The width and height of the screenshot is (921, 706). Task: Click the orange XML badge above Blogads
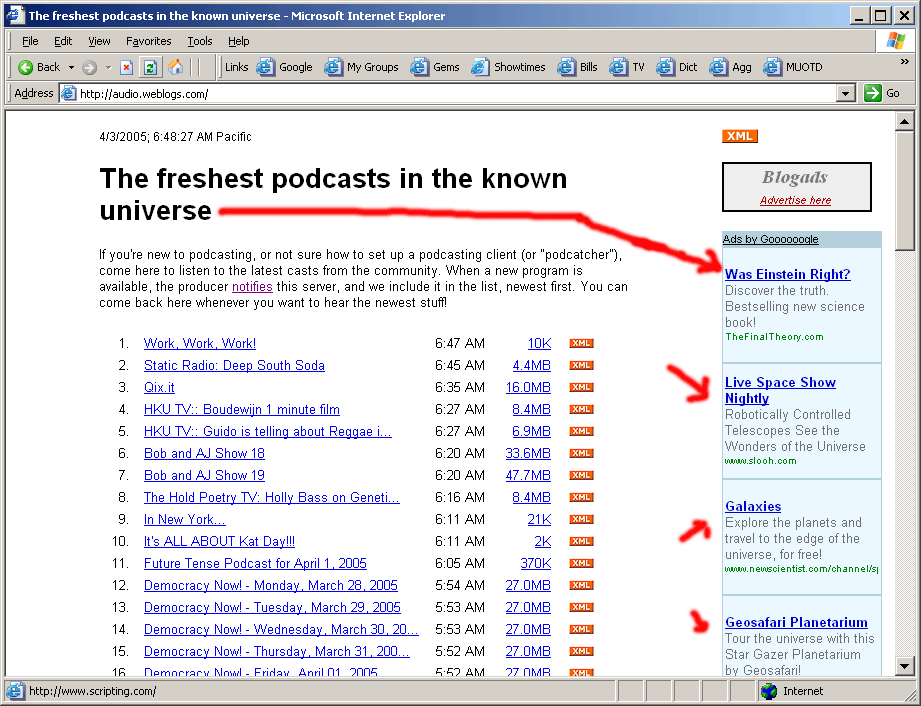click(740, 136)
